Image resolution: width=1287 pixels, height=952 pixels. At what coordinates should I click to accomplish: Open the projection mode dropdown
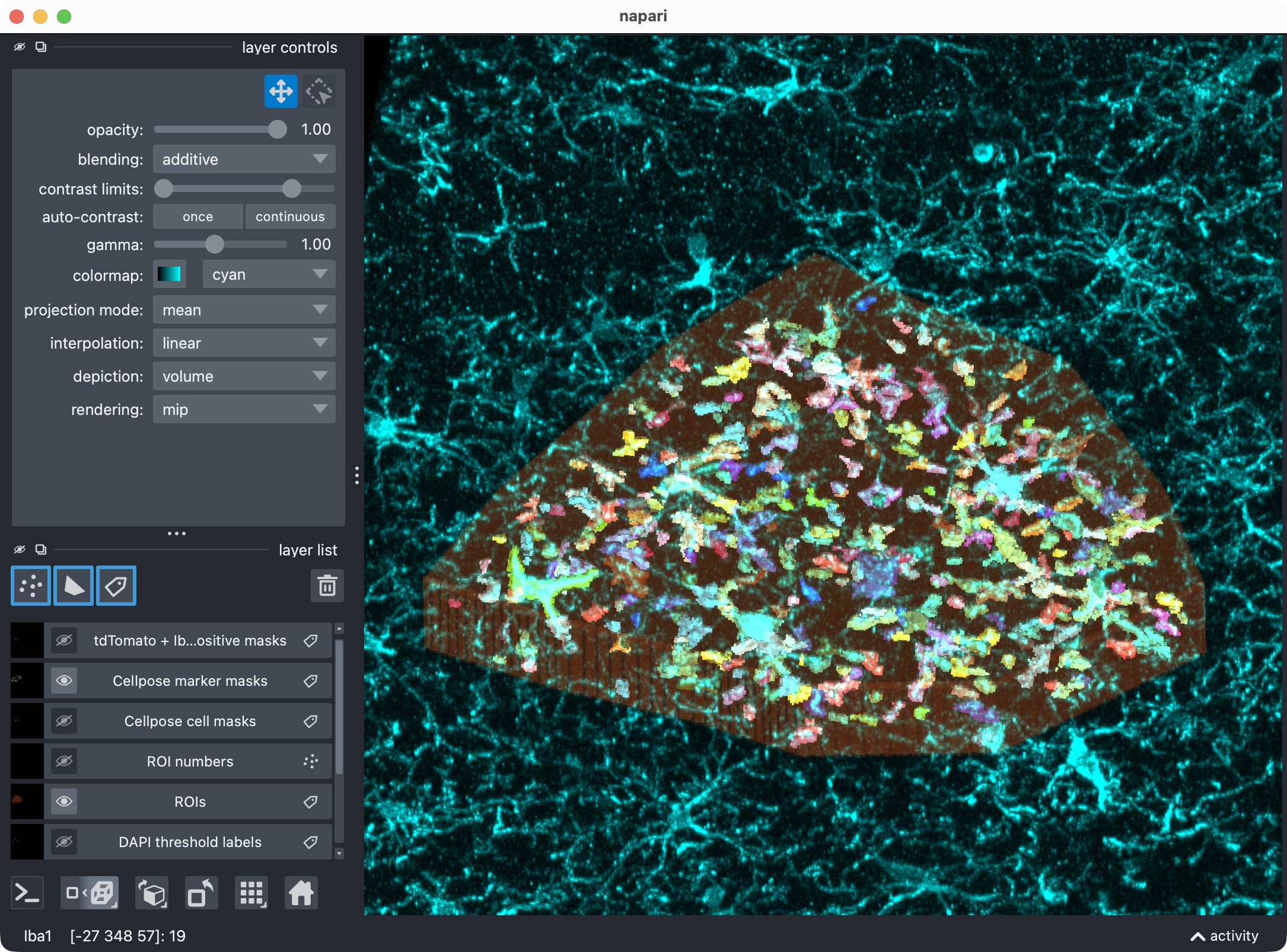point(244,310)
